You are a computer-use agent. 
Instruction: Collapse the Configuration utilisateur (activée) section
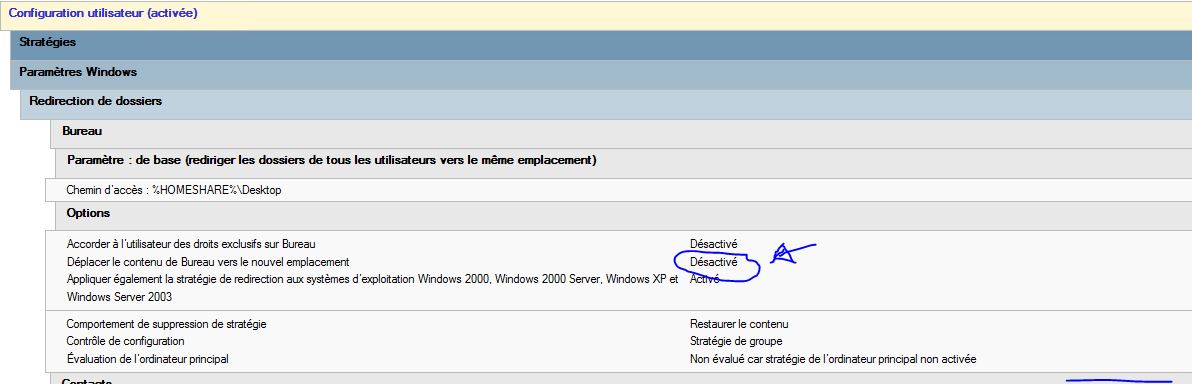596,14
